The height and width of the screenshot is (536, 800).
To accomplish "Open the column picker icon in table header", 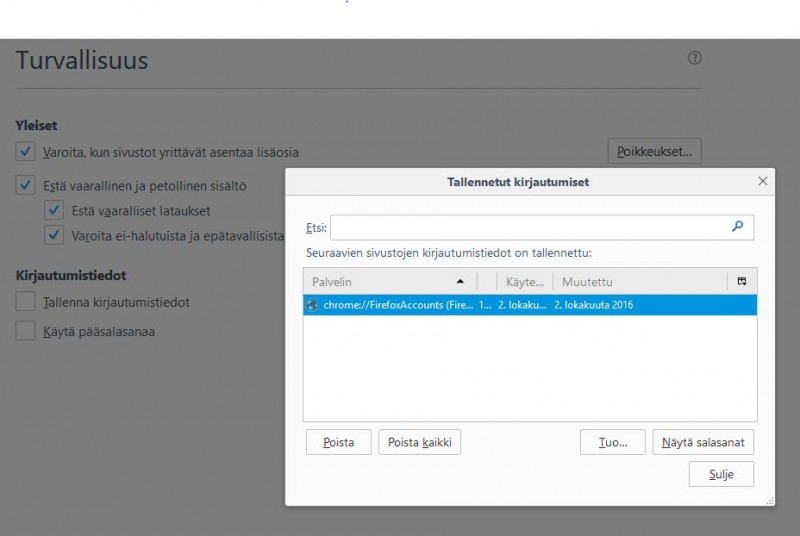I will click(x=742, y=282).
